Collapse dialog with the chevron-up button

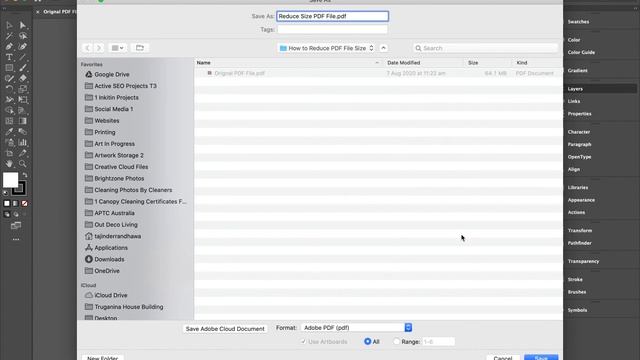tap(383, 48)
